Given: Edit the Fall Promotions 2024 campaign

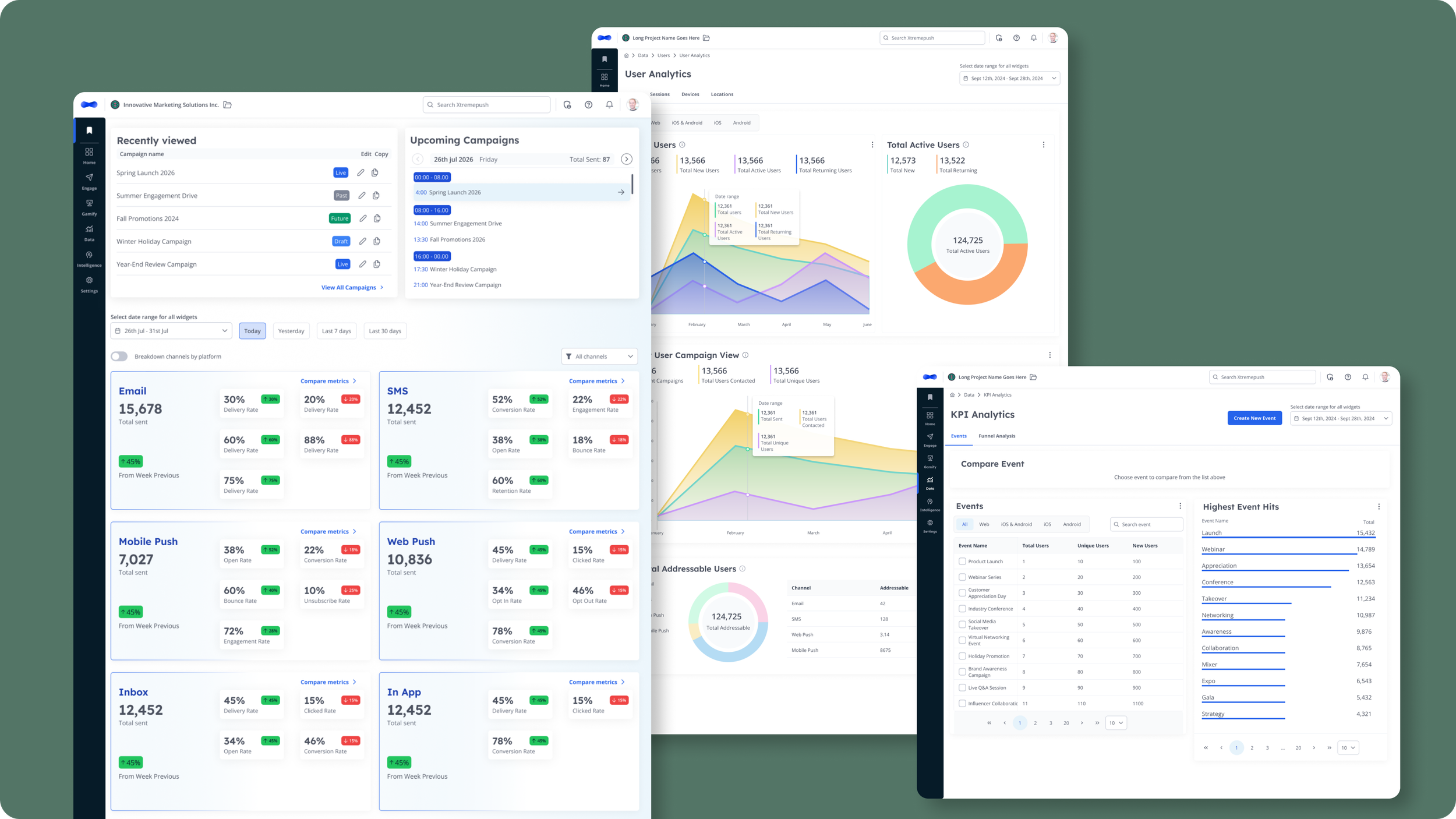Looking at the screenshot, I should (363, 218).
